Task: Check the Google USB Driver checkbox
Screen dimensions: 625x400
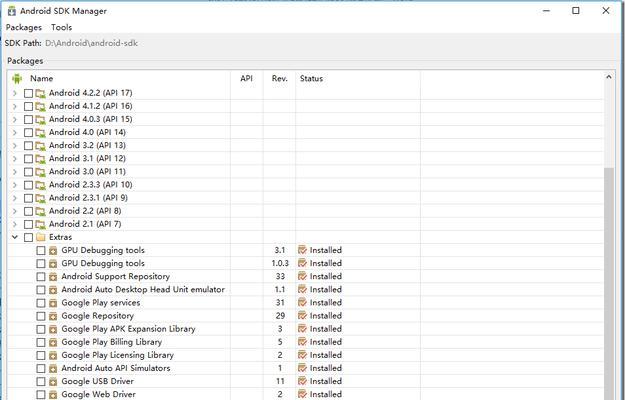Action: 41,382
